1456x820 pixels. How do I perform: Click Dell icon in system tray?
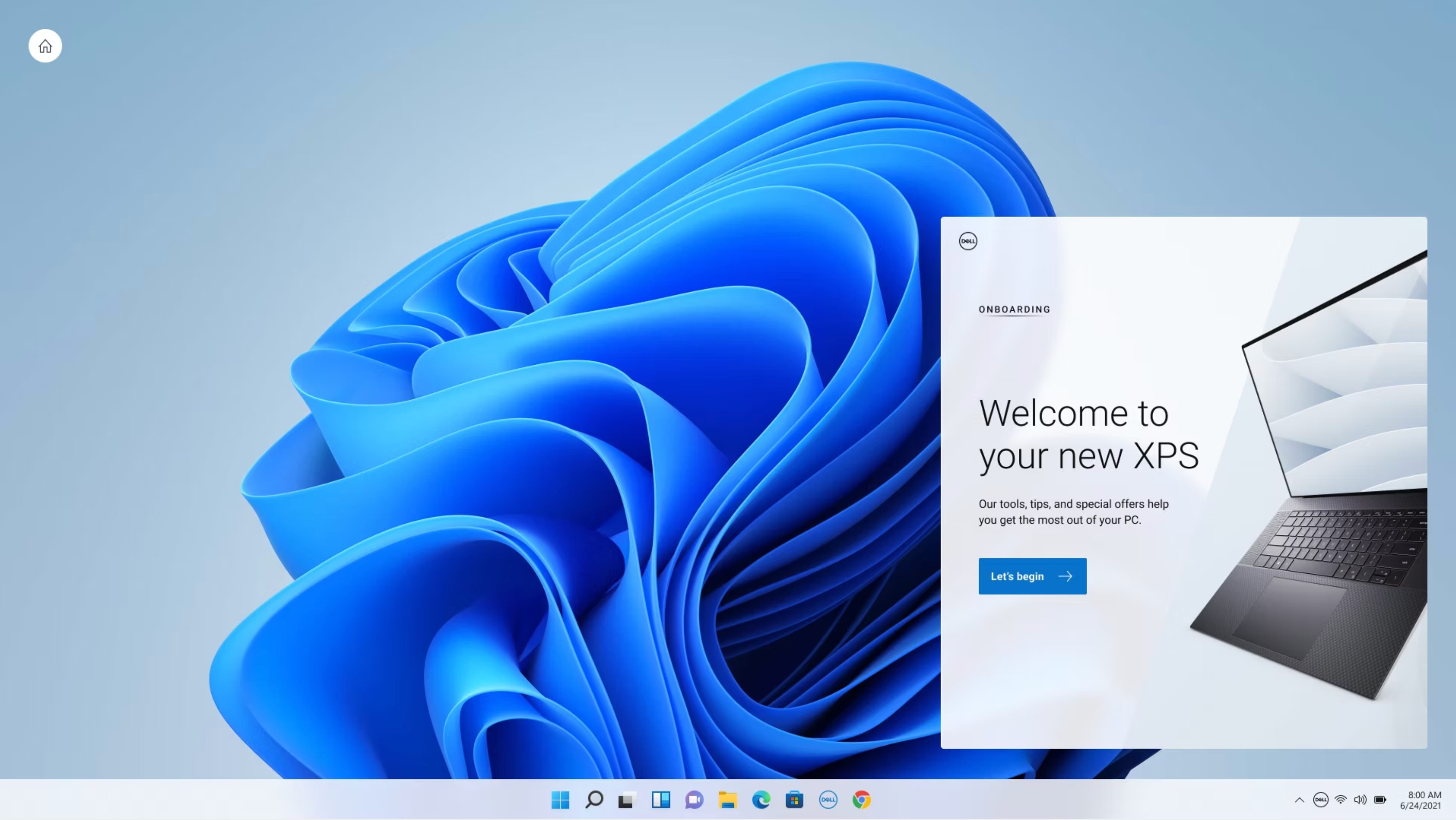tap(1320, 799)
